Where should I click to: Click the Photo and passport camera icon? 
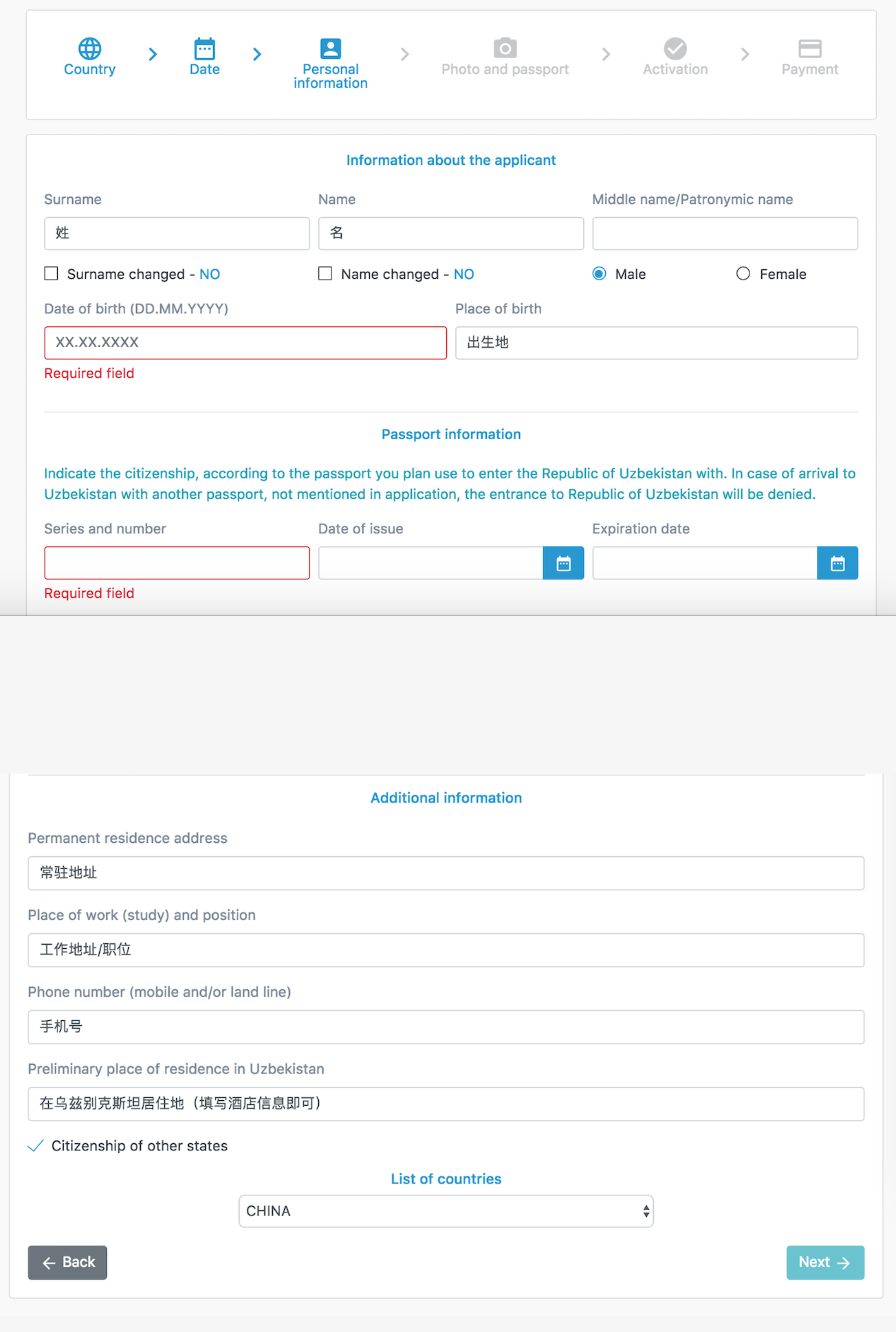click(x=505, y=48)
